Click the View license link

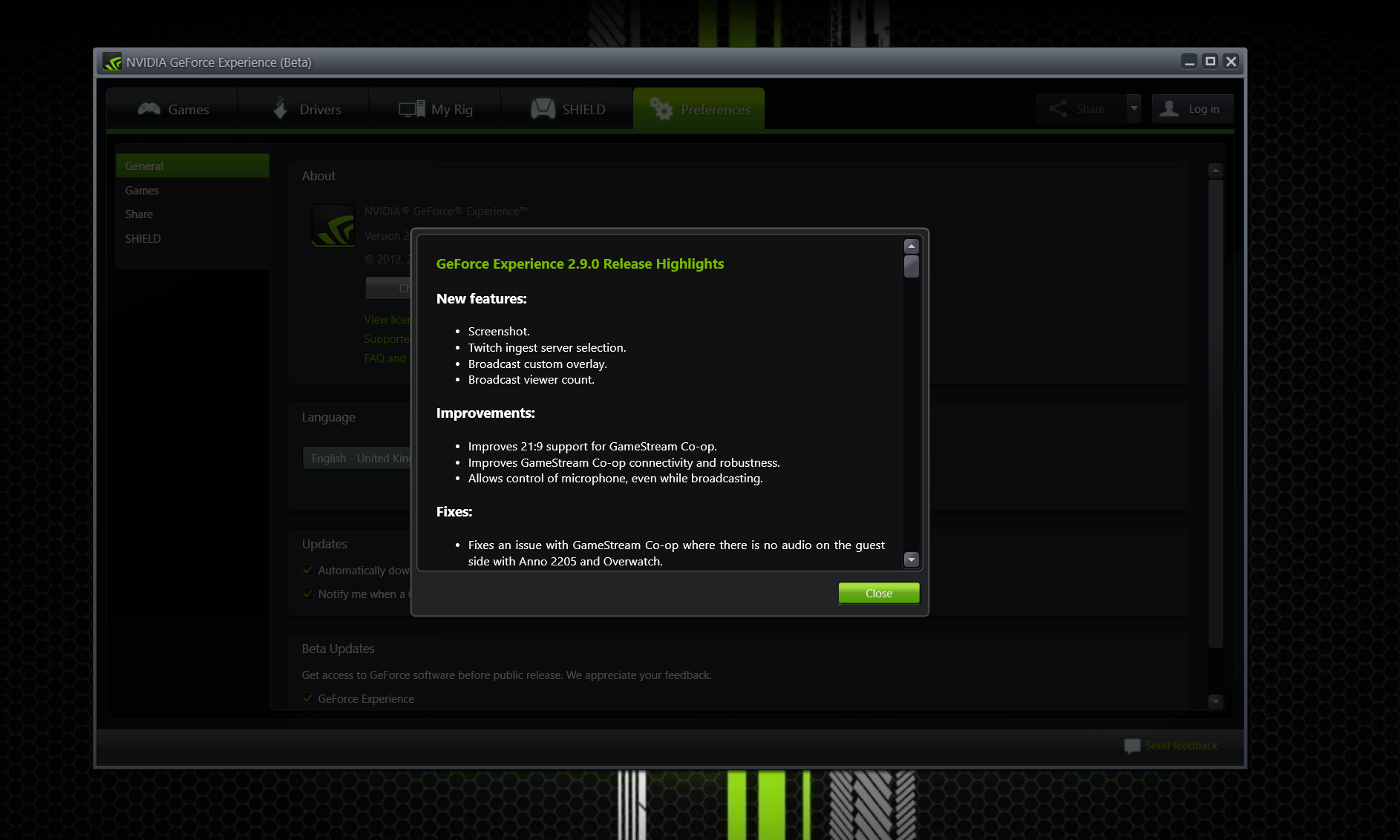click(387, 319)
